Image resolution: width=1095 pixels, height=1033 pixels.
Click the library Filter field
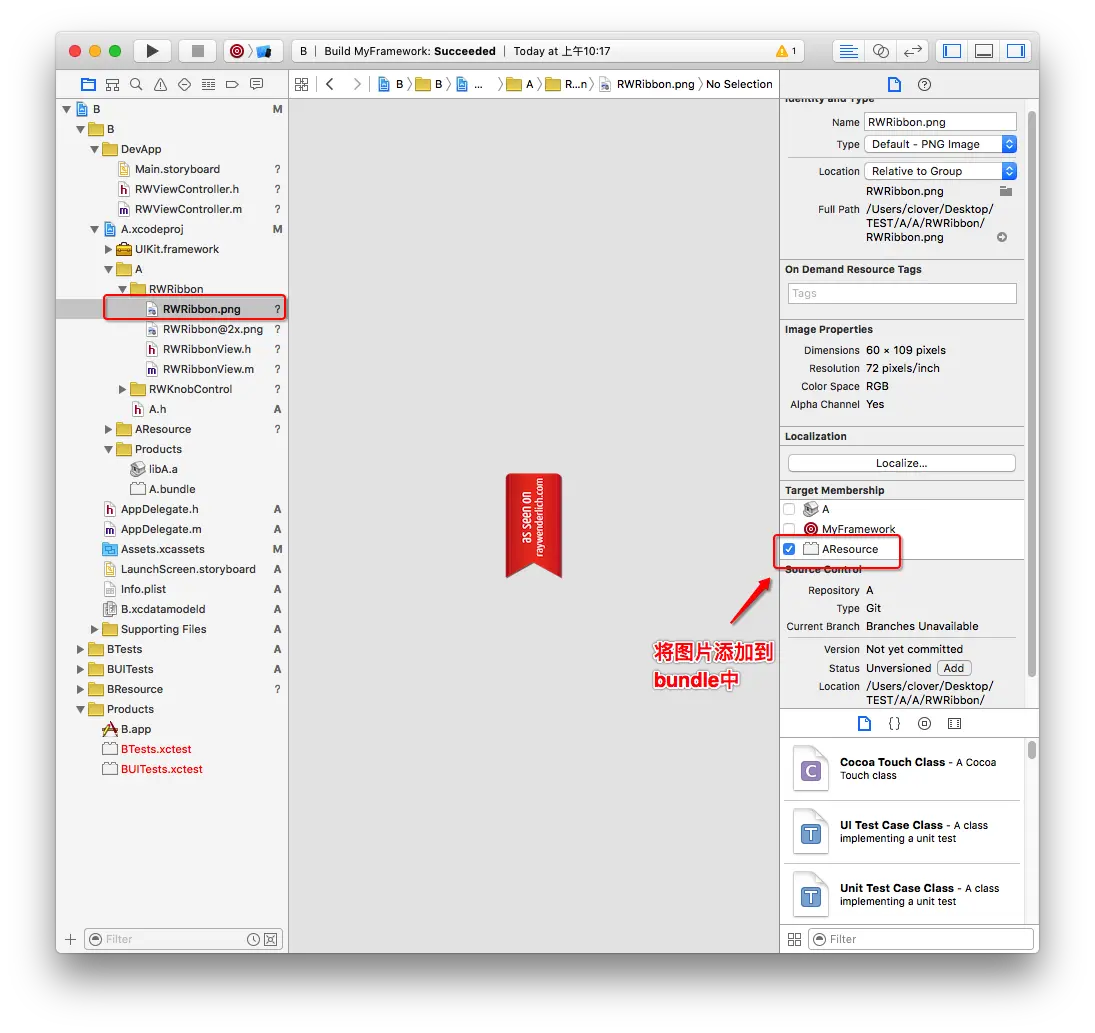[920, 939]
